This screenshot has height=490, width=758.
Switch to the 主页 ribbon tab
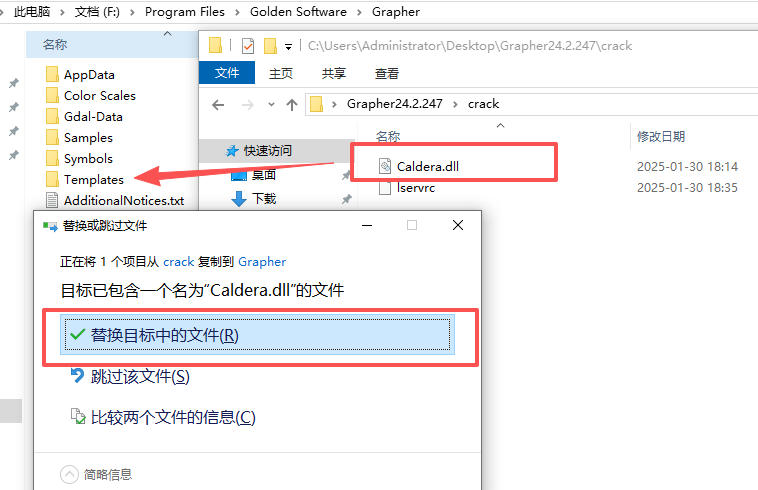(280, 73)
